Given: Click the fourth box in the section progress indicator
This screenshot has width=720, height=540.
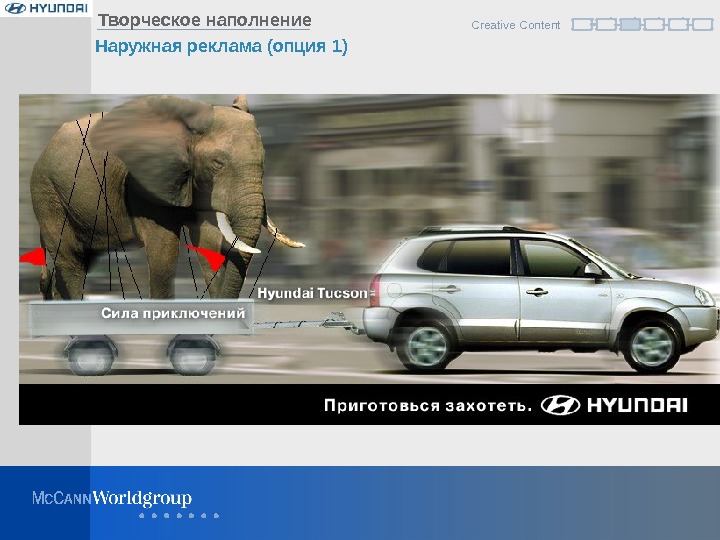Looking at the screenshot, I should pos(653,24).
